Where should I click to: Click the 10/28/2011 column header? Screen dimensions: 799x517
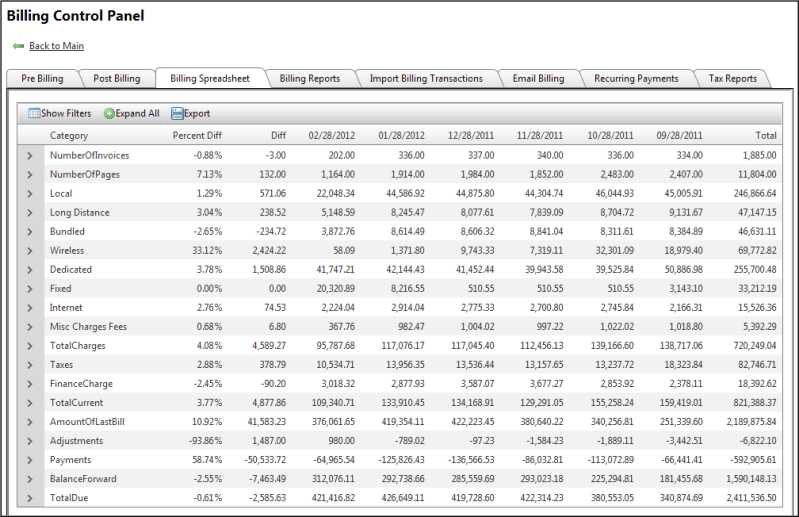tap(610, 135)
